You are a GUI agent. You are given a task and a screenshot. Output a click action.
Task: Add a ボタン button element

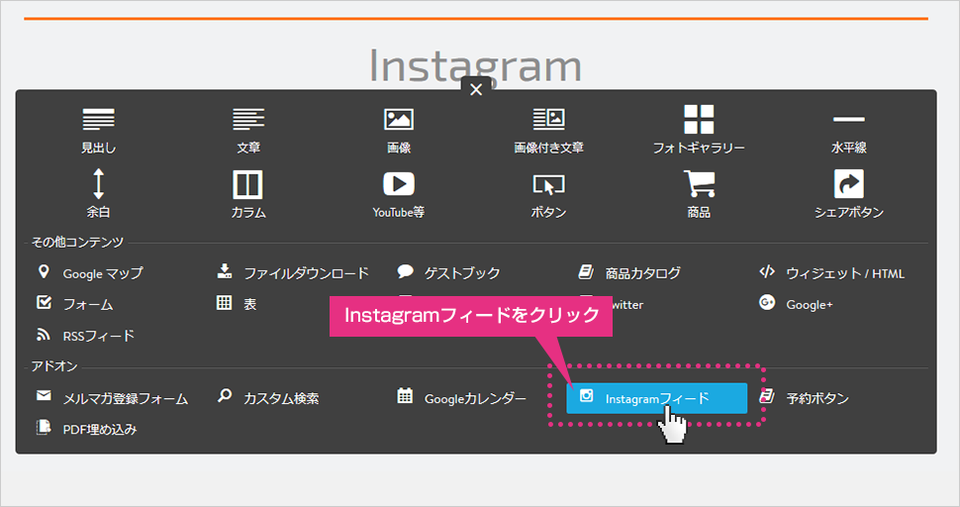click(549, 196)
